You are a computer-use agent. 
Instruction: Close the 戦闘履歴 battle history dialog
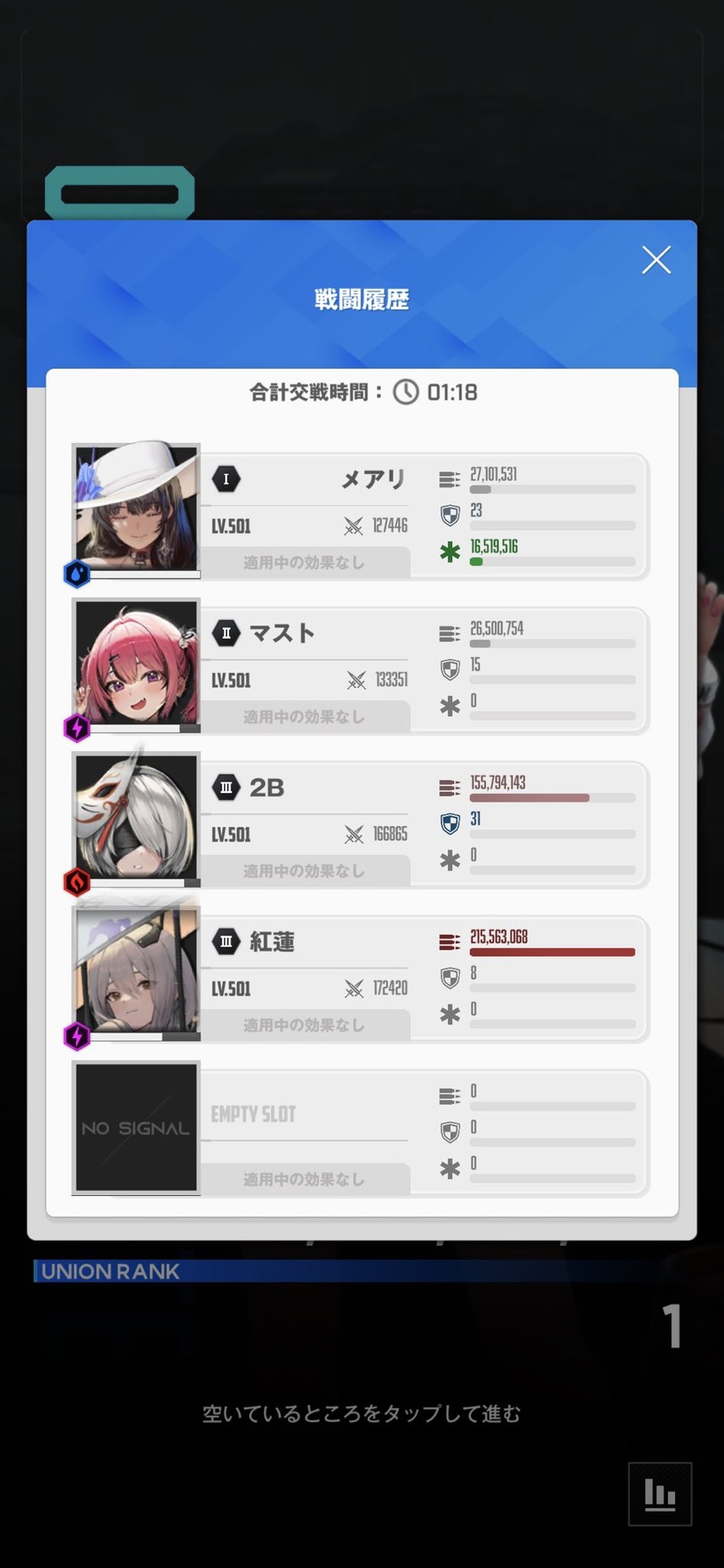(656, 260)
